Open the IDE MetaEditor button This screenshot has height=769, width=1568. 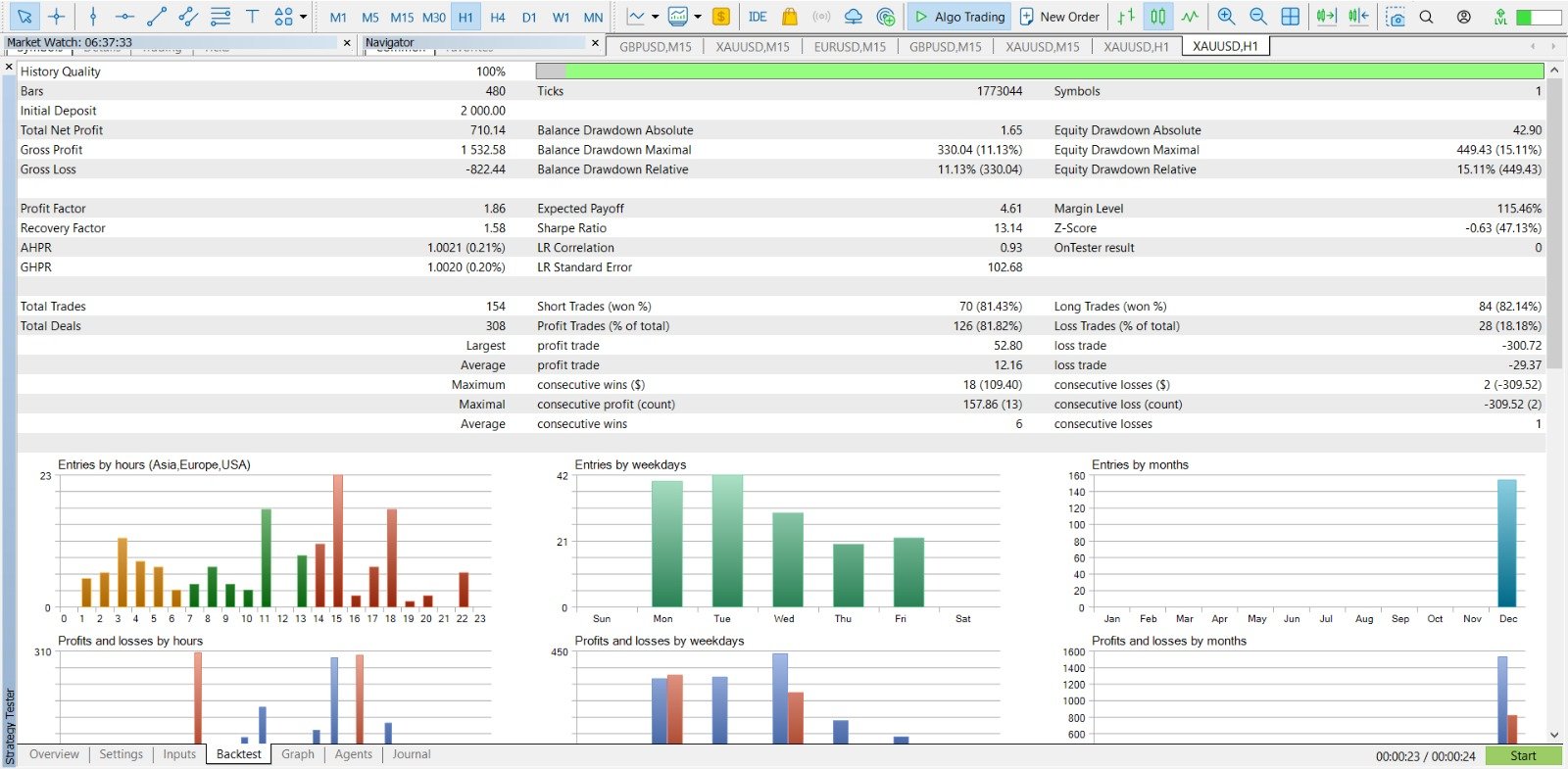click(758, 17)
